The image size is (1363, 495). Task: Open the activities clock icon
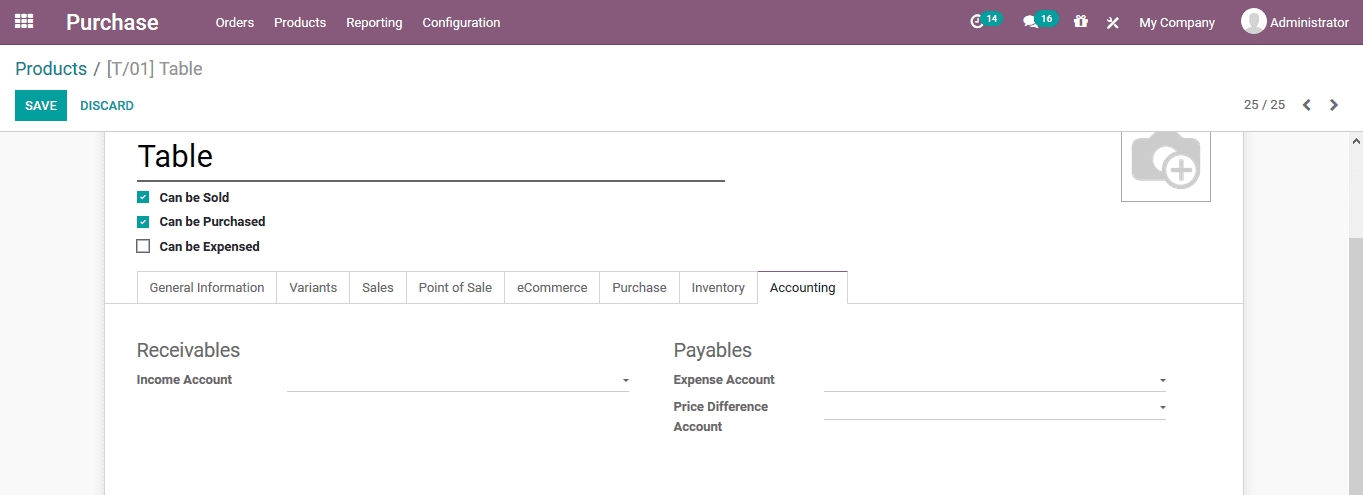pyautogui.click(x=977, y=22)
